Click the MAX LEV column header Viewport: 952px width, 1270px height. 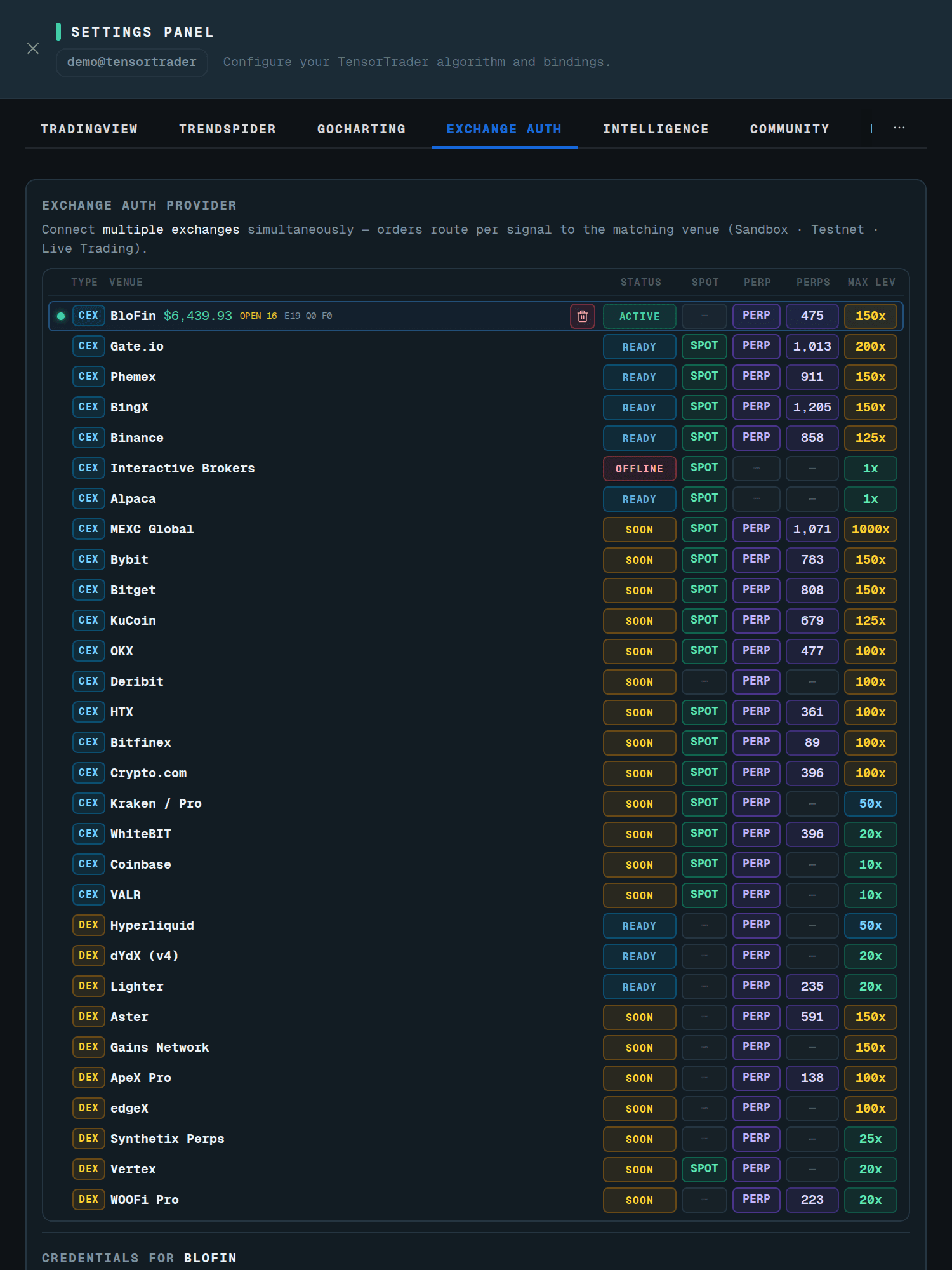(871, 283)
